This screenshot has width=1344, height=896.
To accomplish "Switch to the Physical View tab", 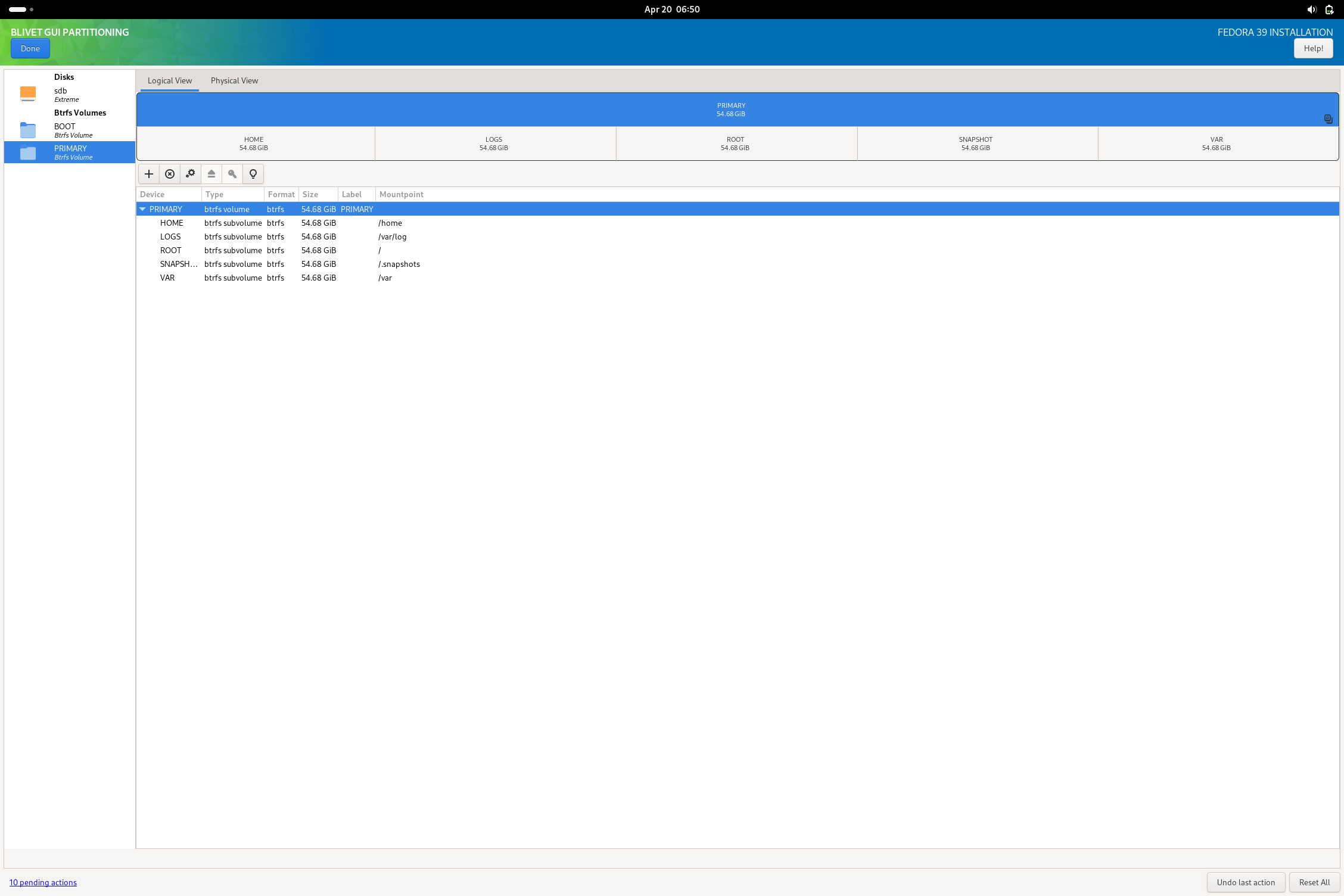I will pyautogui.click(x=234, y=80).
